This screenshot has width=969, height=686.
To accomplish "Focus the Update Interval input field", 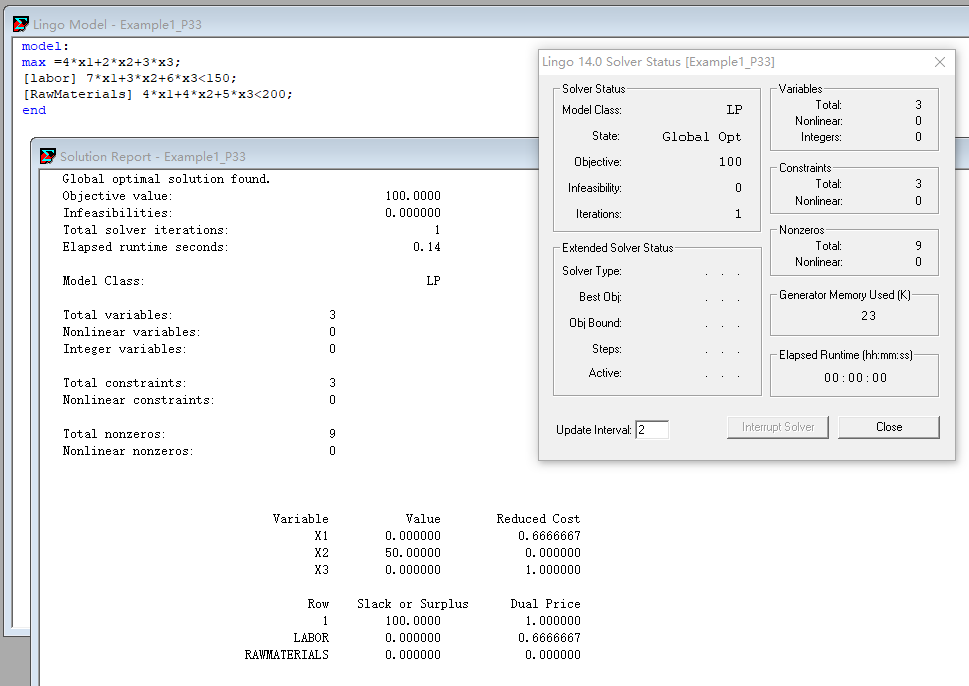I will click(651, 430).
